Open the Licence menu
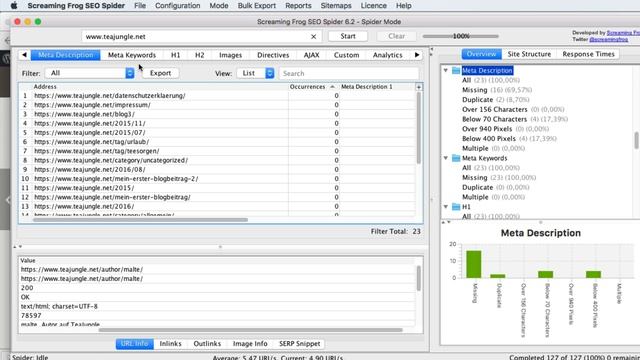Viewport: 640px width, 360px height. click(373, 6)
